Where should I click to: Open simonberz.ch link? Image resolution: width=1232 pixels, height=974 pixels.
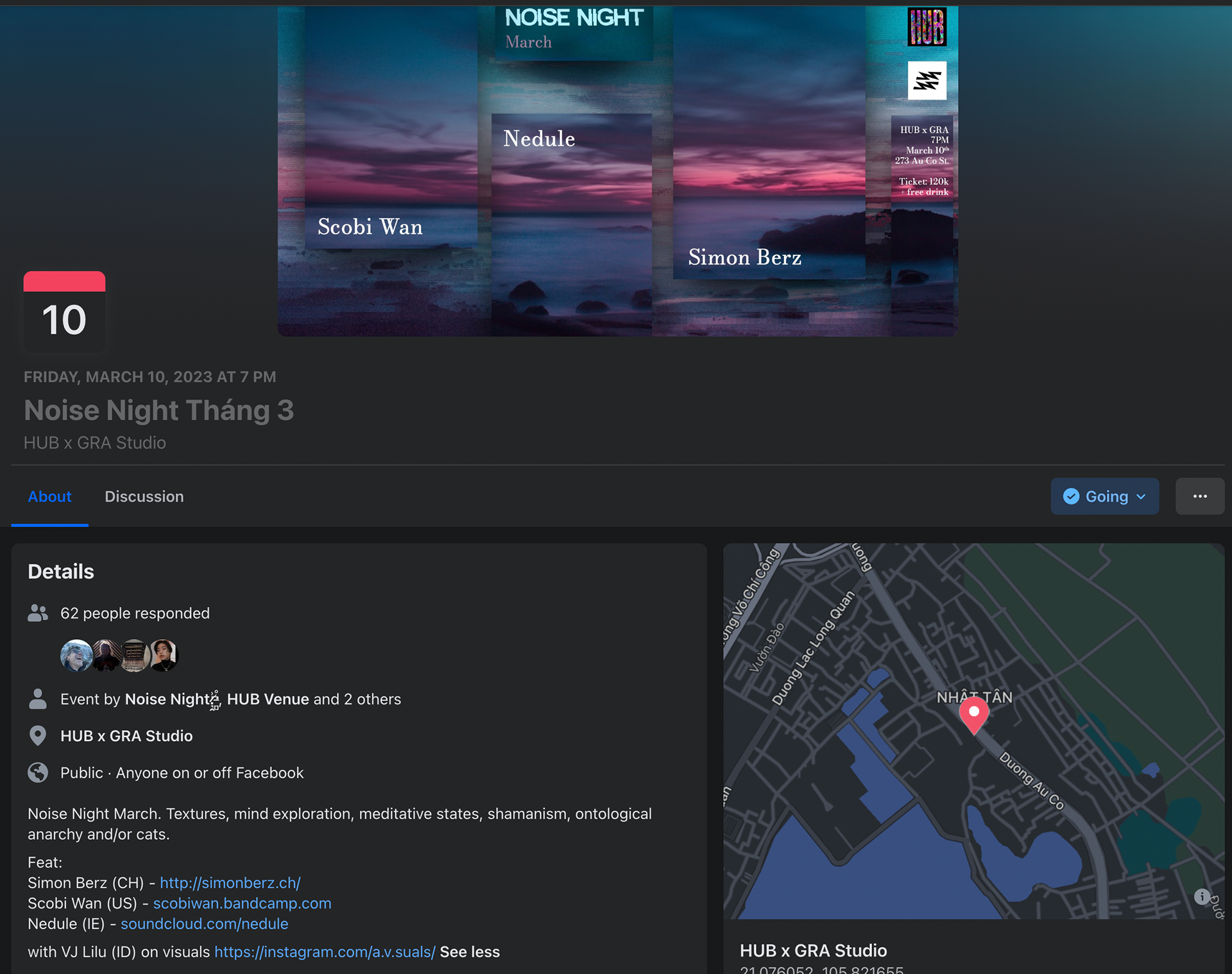pyautogui.click(x=230, y=883)
